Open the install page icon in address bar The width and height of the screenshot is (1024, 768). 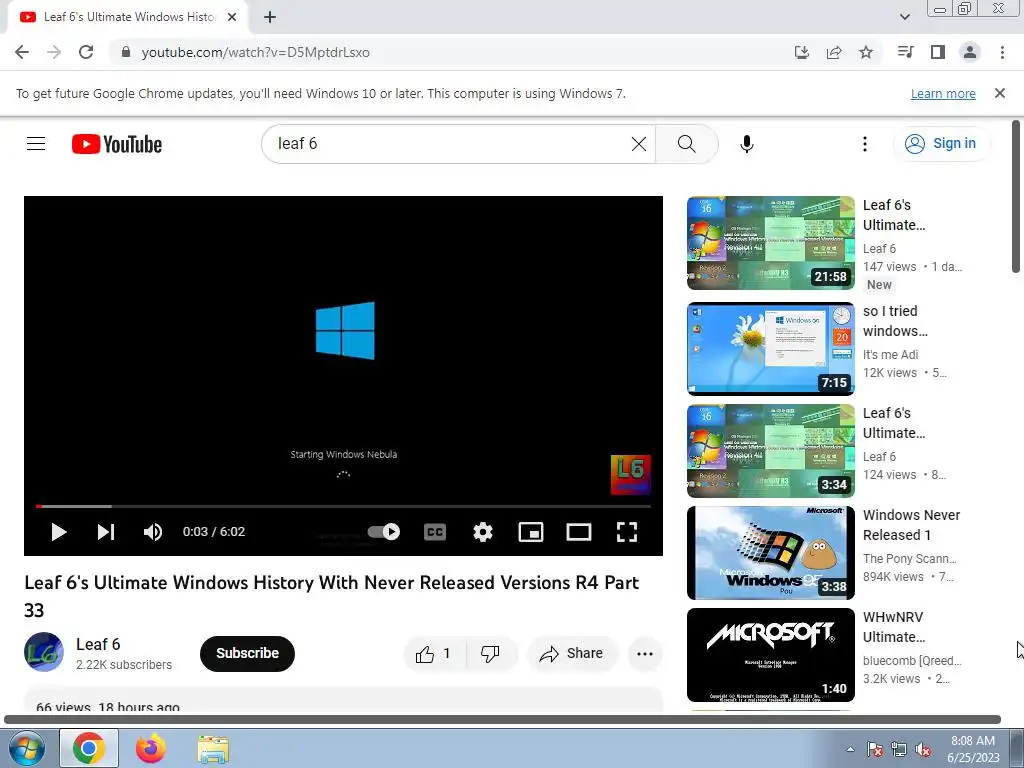(801, 52)
